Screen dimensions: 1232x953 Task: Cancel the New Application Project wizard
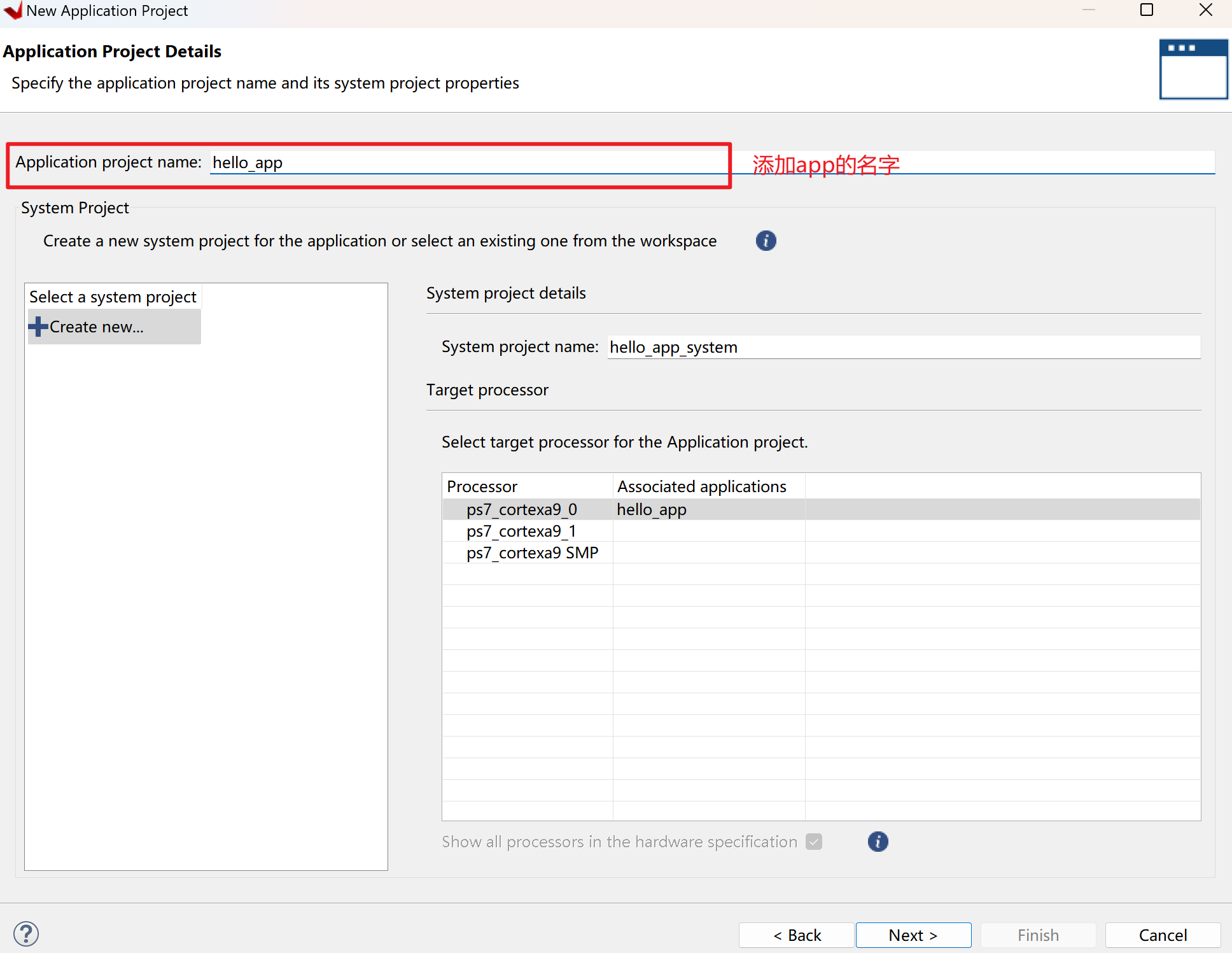click(1163, 935)
